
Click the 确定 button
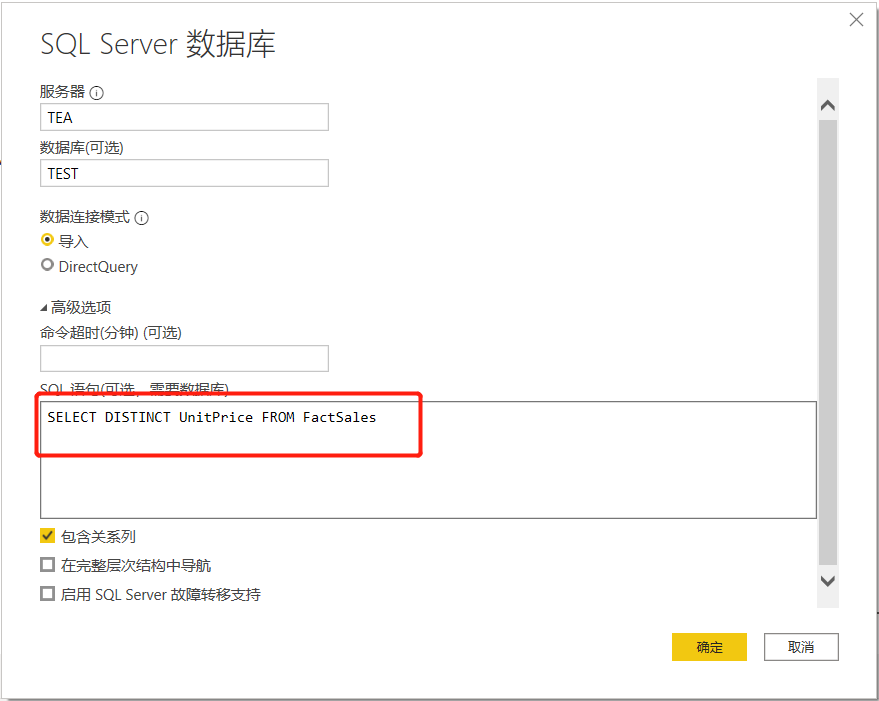coord(709,647)
